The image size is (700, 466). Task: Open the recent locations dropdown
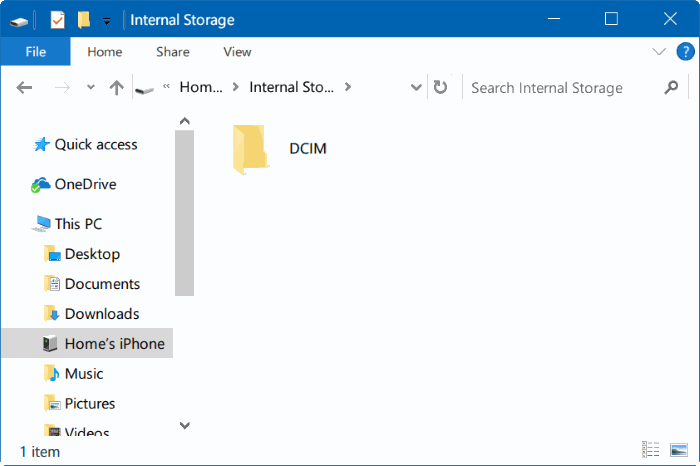pyautogui.click(x=91, y=87)
